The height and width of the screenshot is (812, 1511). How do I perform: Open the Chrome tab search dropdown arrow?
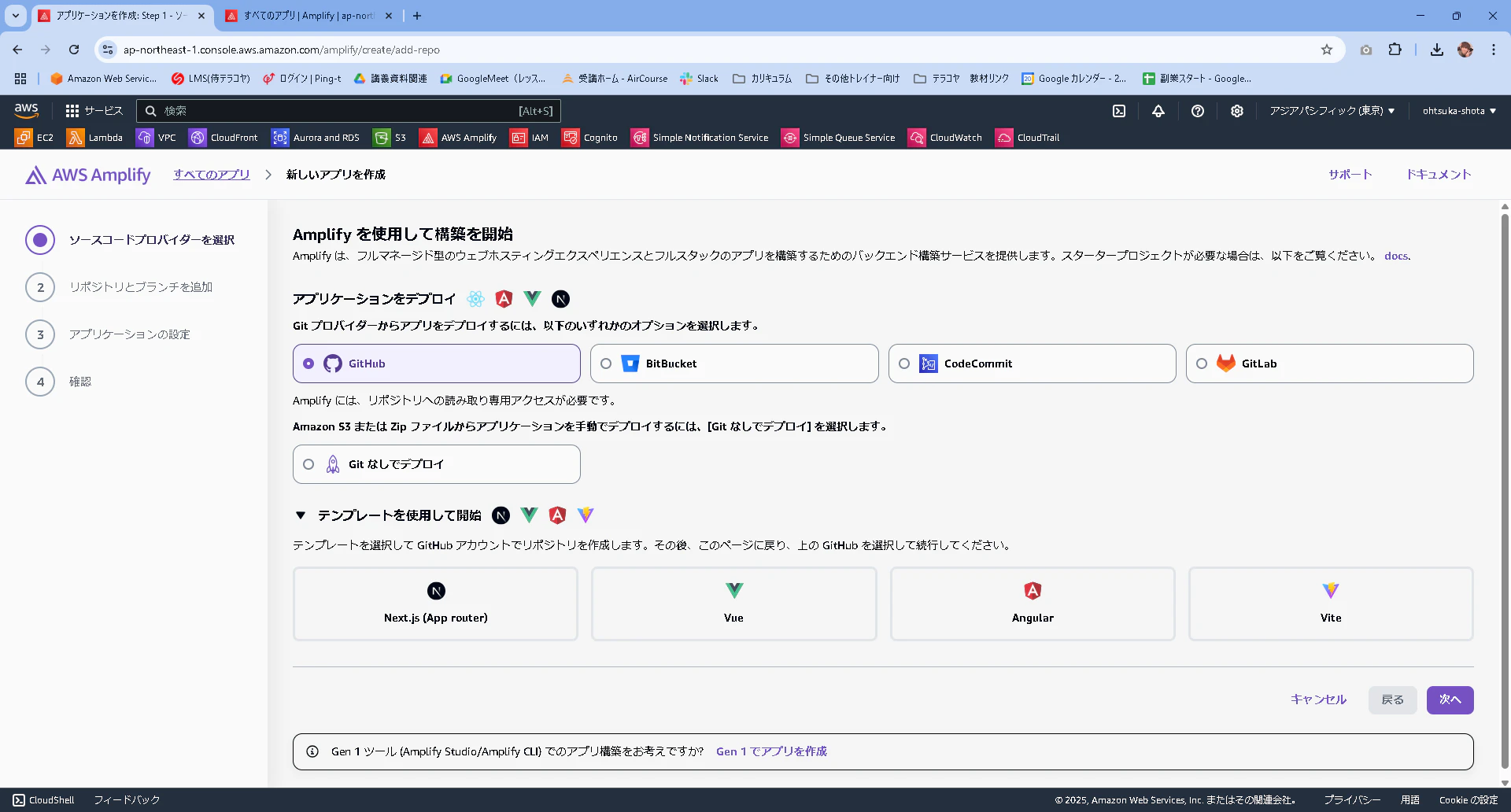(16, 15)
